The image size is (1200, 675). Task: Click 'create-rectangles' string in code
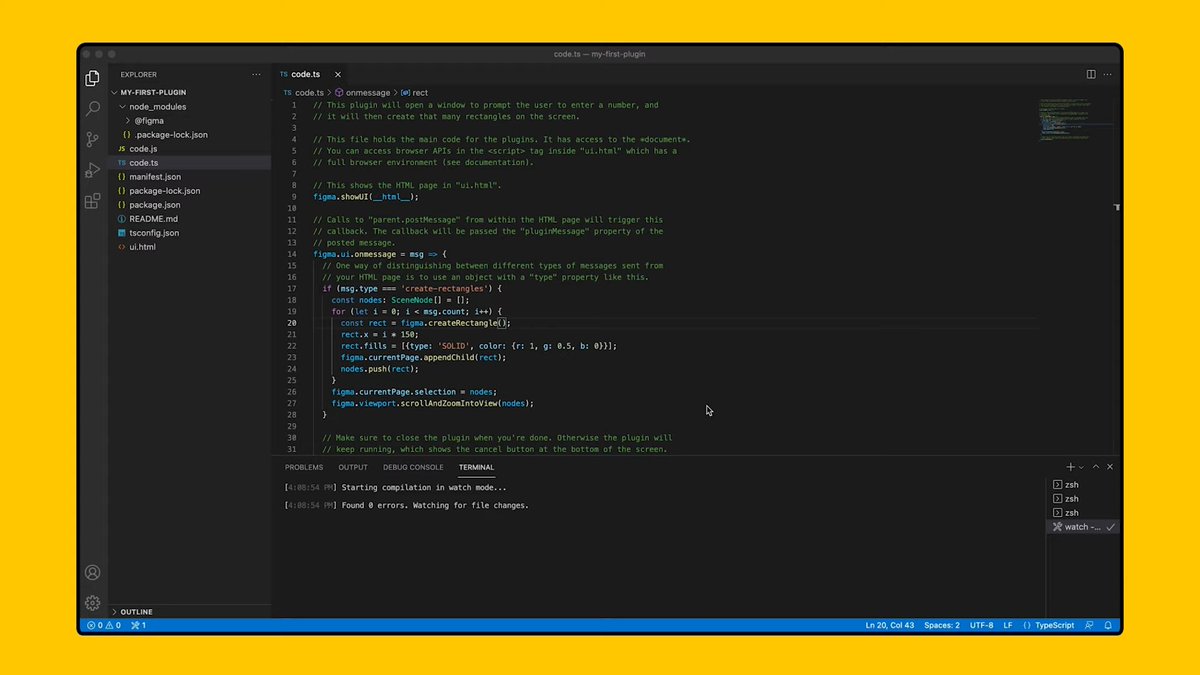442,289
